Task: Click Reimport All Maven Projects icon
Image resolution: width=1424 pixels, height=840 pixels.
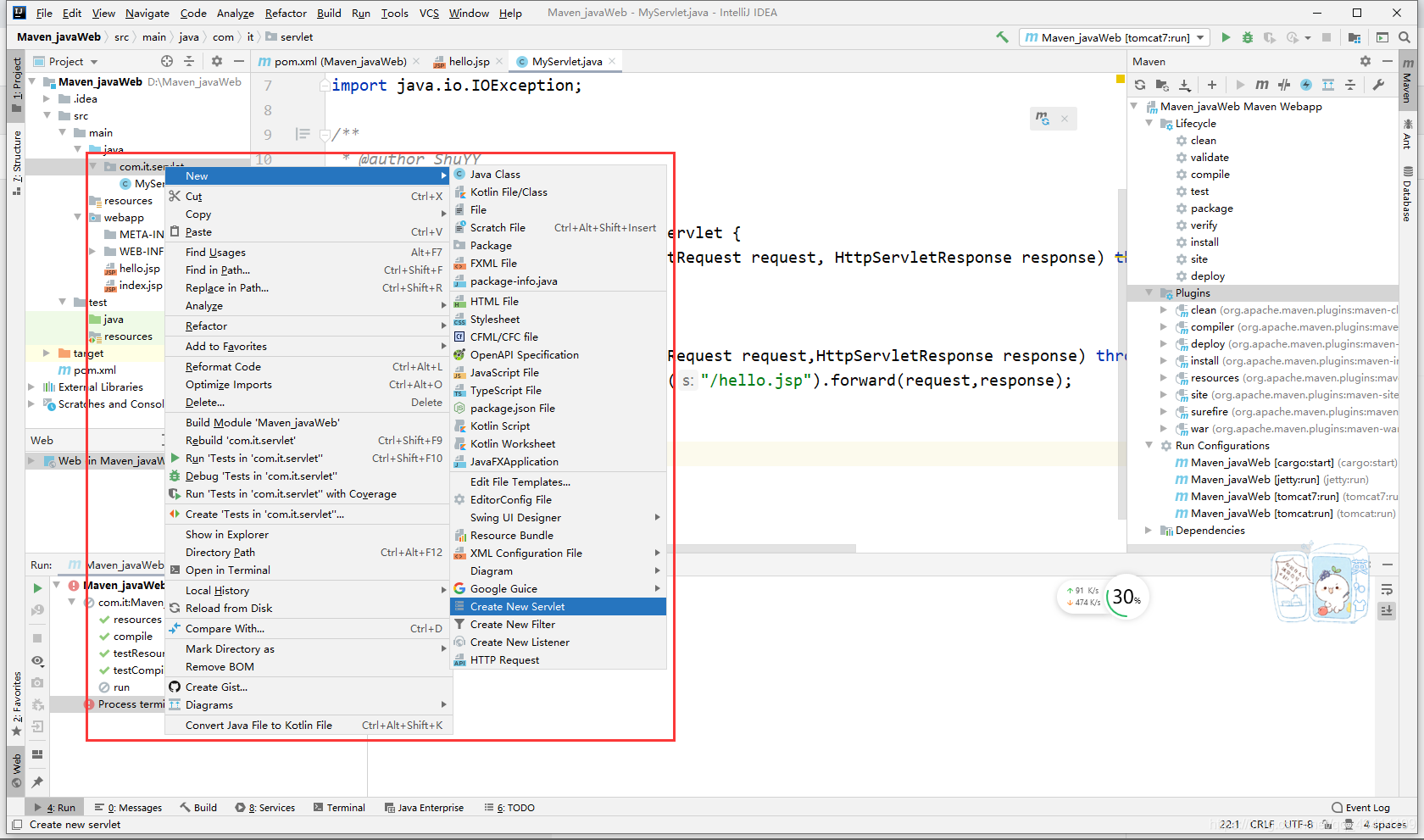Action: point(1140,85)
